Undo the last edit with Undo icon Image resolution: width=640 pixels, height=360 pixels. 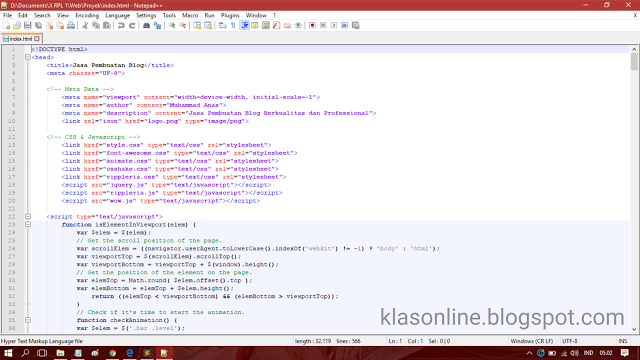pos(121,25)
